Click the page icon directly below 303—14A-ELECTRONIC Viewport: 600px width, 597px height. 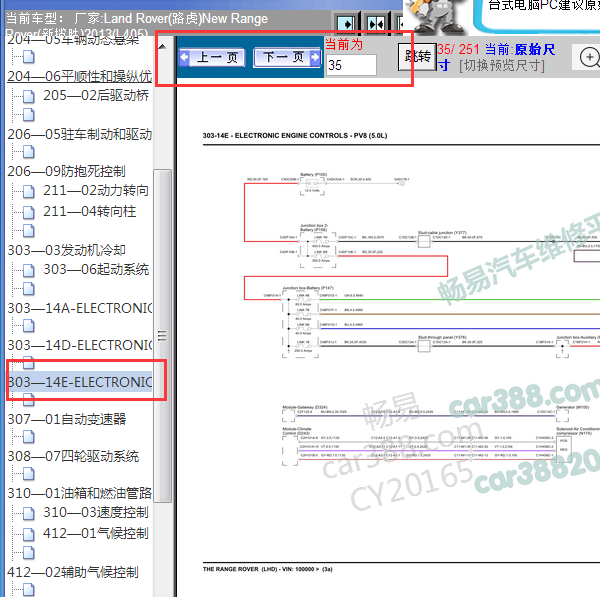[29, 326]
